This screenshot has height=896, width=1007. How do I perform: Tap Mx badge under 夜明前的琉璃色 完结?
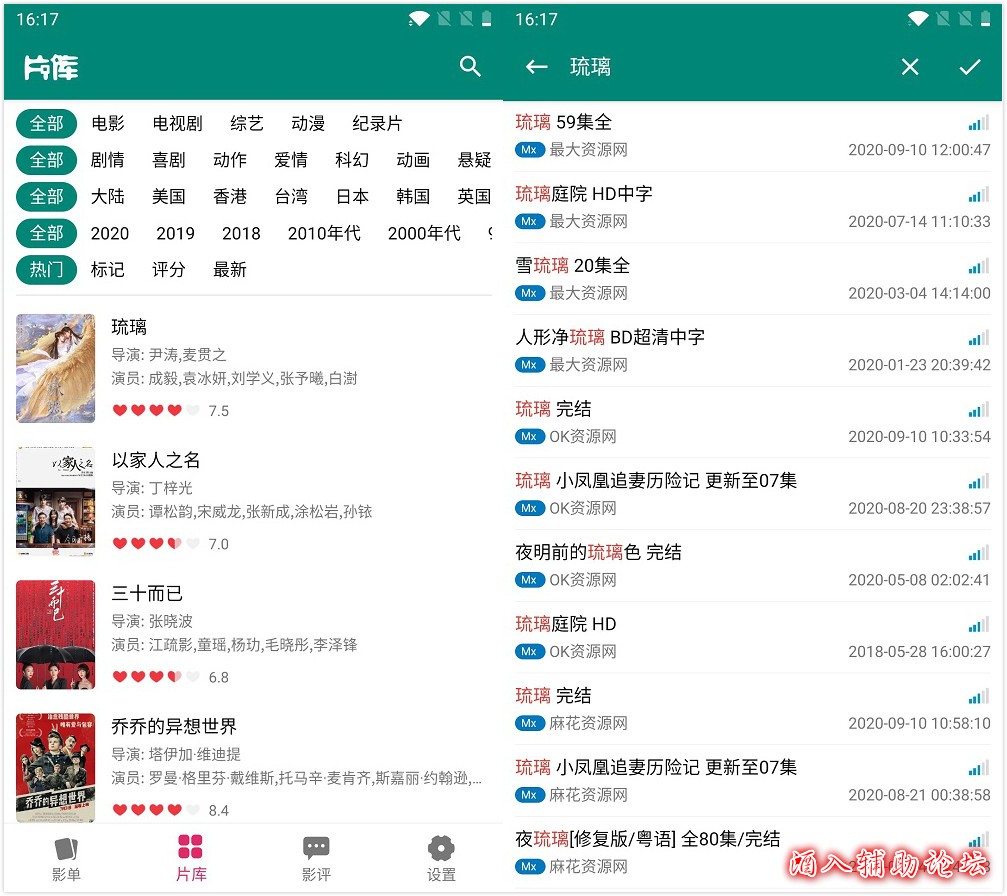(529, 580)
